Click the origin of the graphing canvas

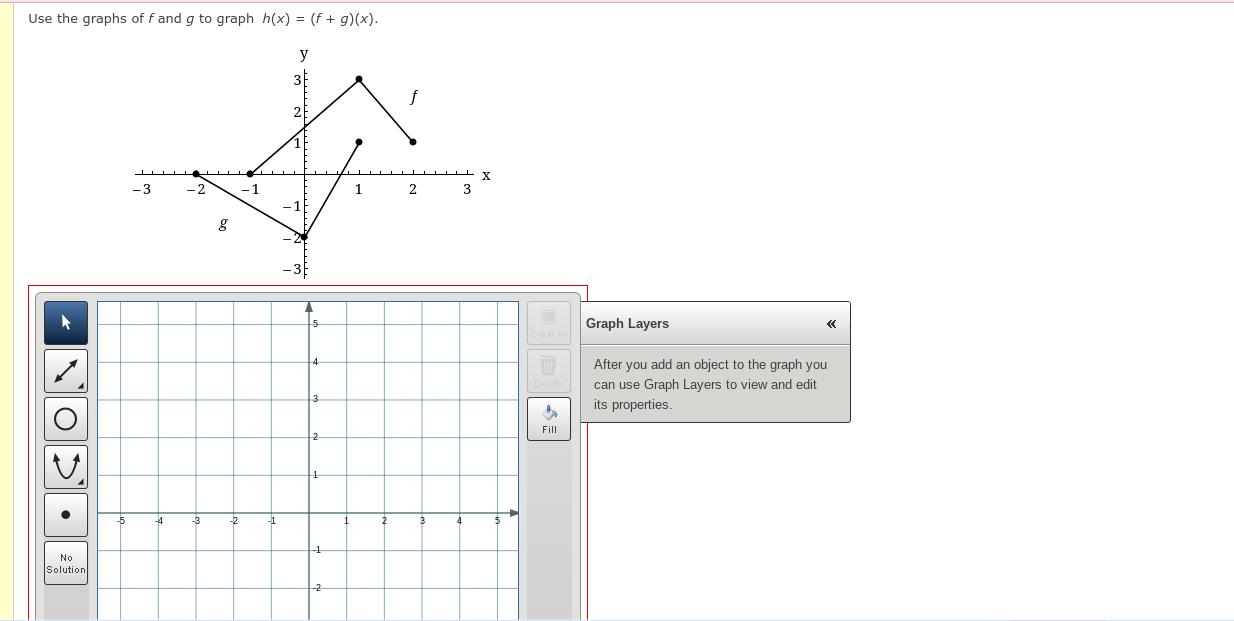click(310, 512)
